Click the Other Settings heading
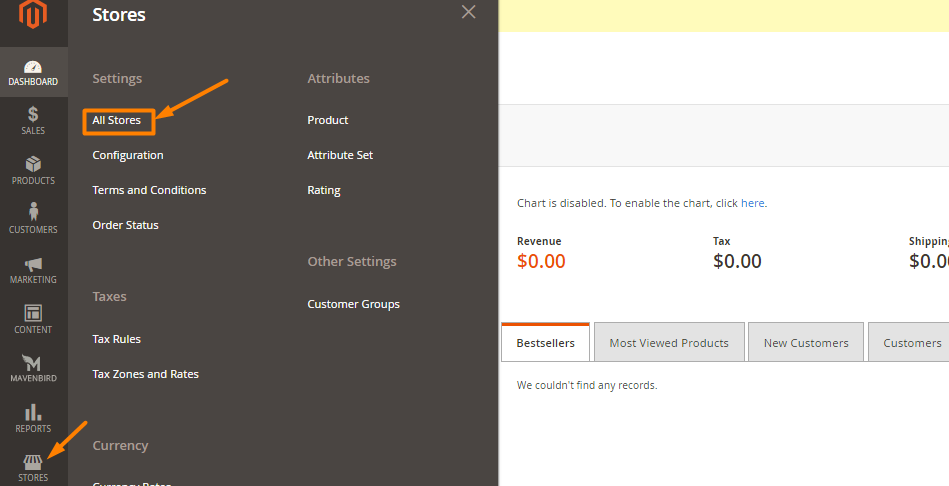The width and height of the screenshot is (949, 486). point(352,262)
